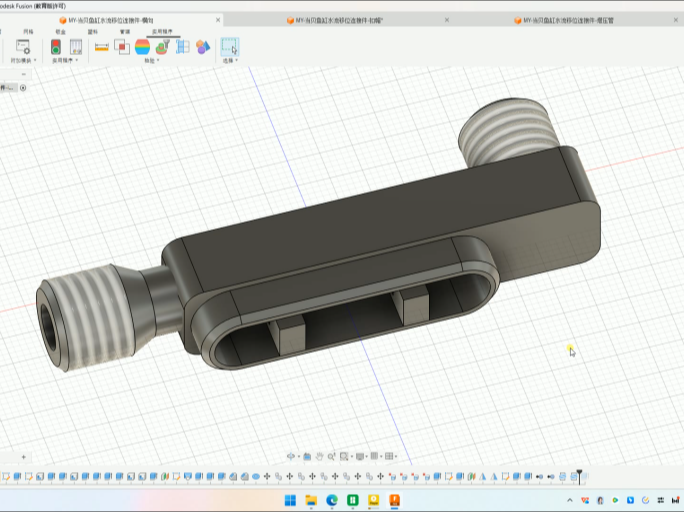This screenshot has height=513, width=684.
Task: Click the Orbit navigation icon
Action: click(x=291, y=457)
